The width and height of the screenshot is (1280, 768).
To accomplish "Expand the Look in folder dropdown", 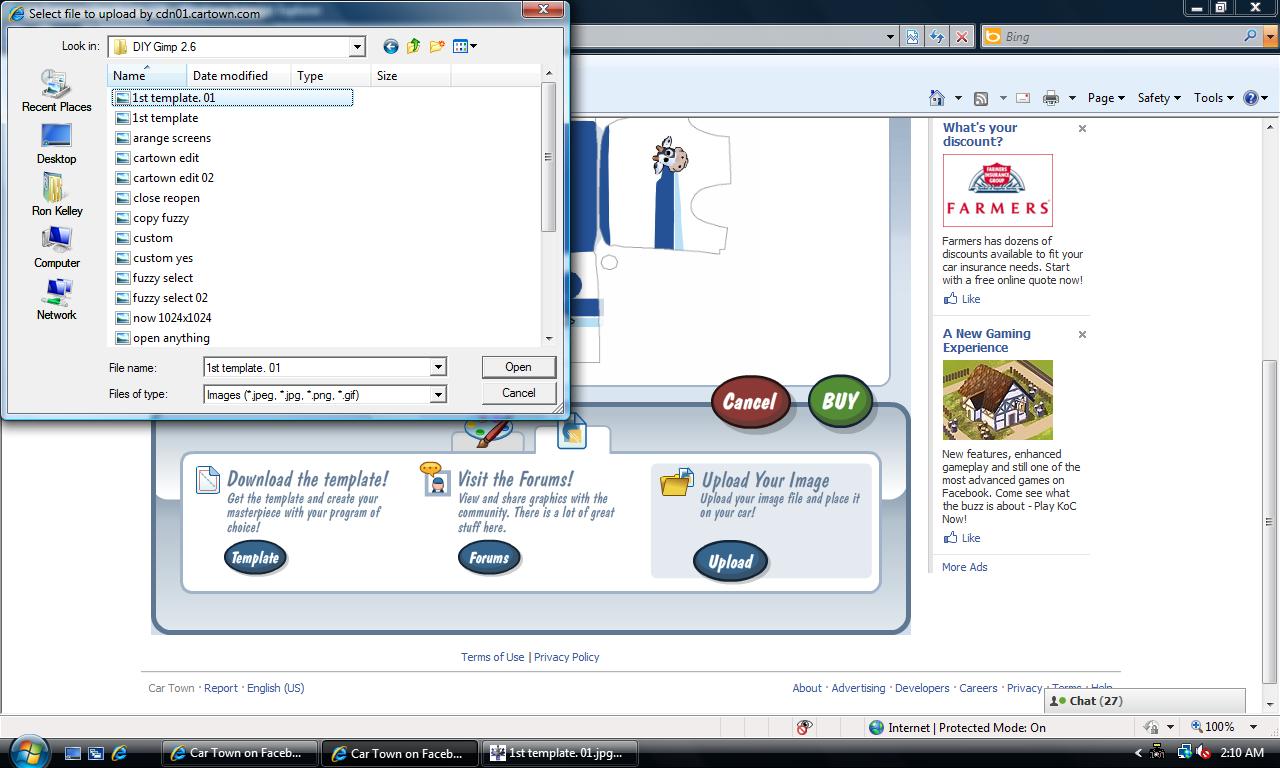I will [357, 46].
